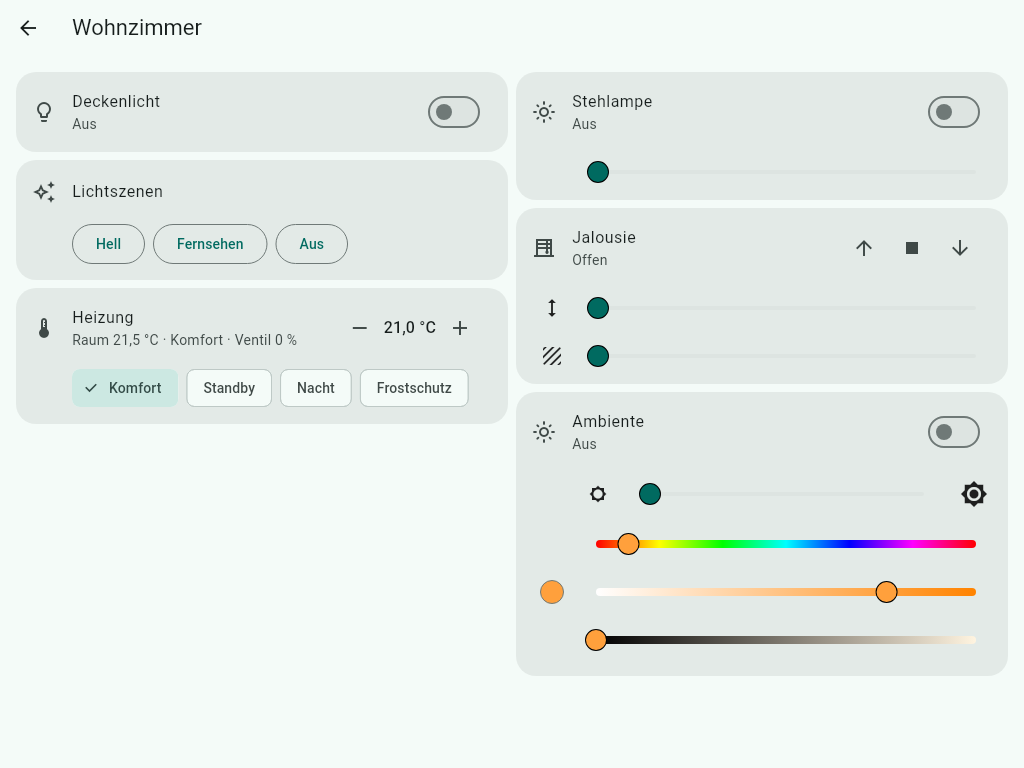1024x768 pixels.
Task: Click the Deckenlicht bulb icon
Action: click(x=44, y=112)
